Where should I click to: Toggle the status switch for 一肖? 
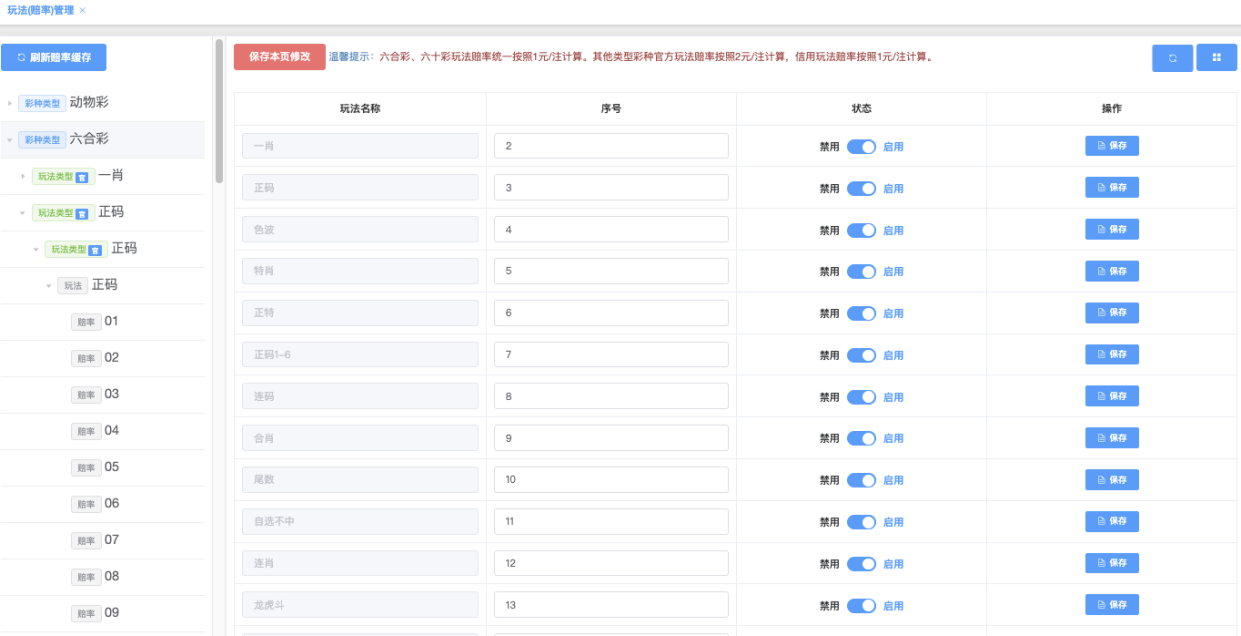click(861, 147)
